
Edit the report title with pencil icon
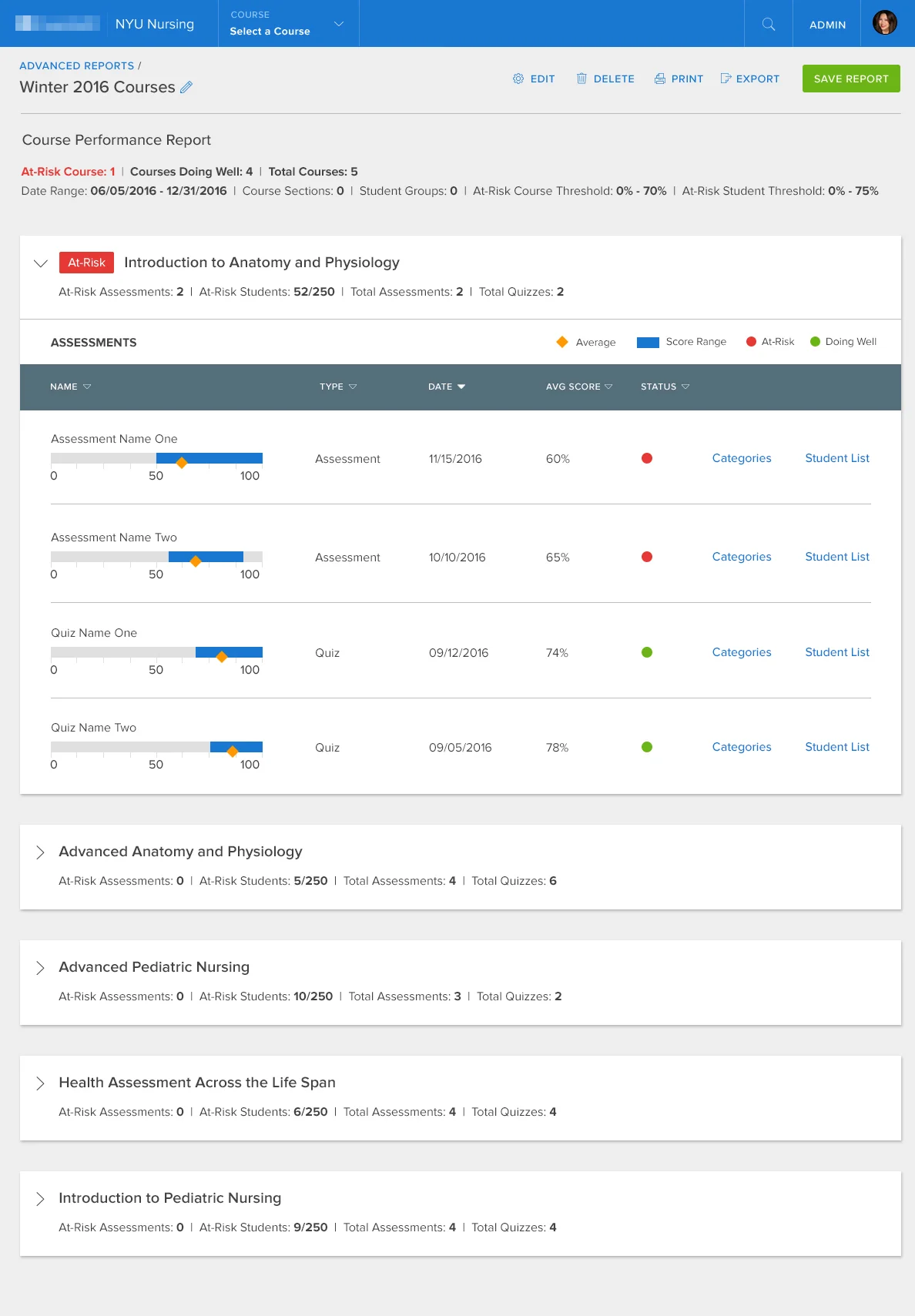click(186, 87)
